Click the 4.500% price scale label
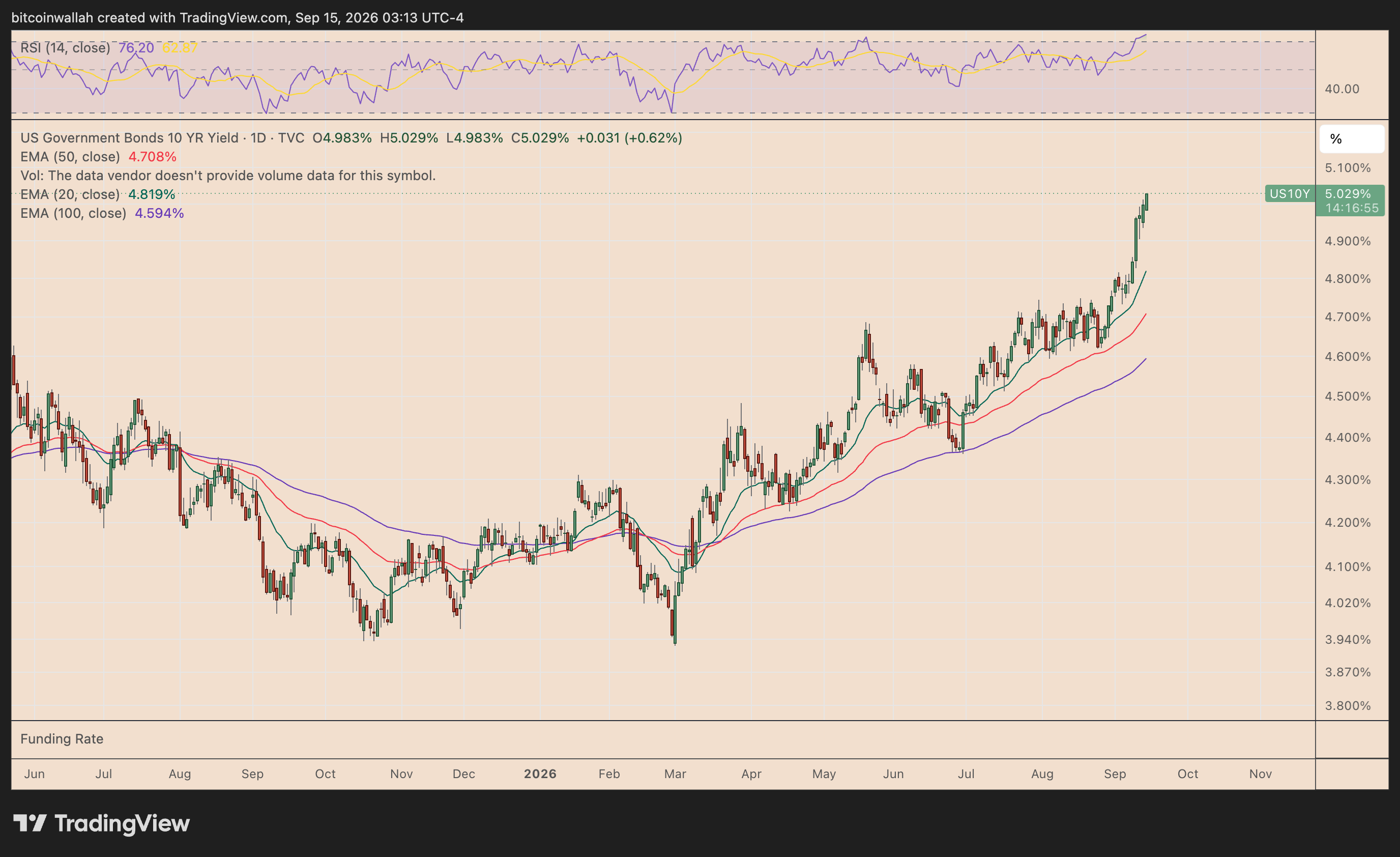The height and width of the screenshot is (857, 1400). 1348,396
